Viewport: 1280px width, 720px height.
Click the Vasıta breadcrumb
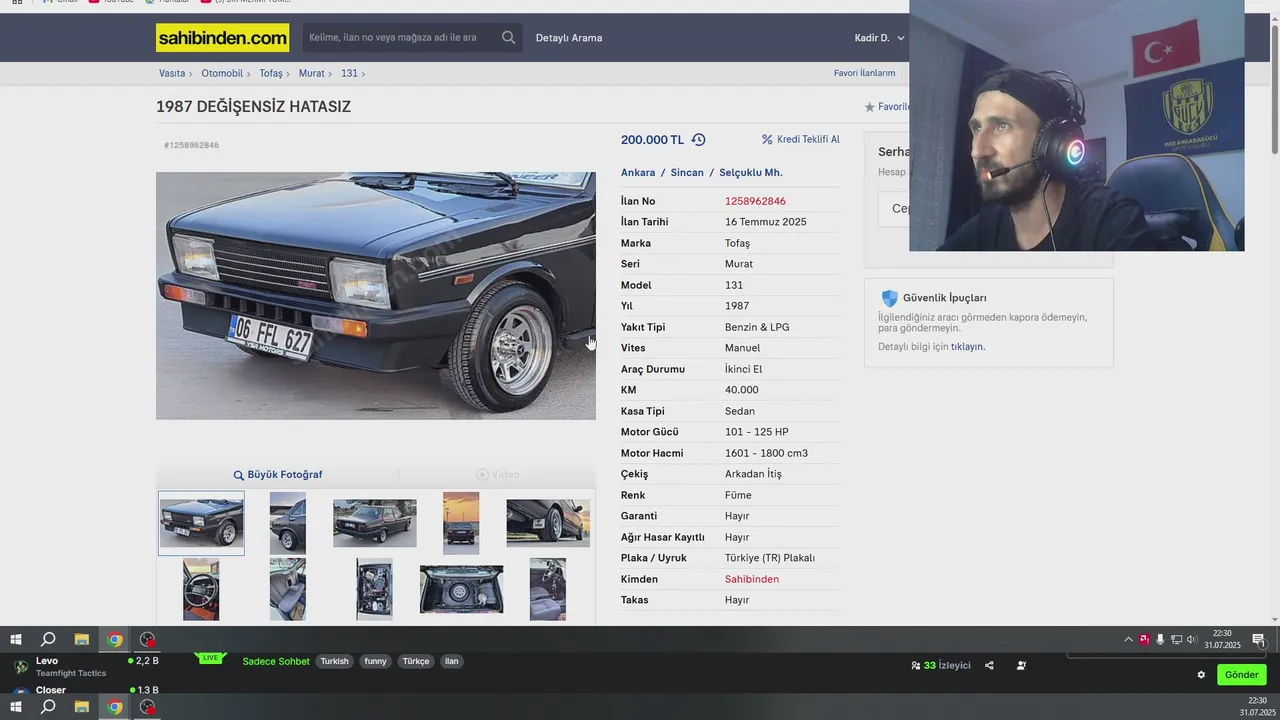(x=172, y=74)
